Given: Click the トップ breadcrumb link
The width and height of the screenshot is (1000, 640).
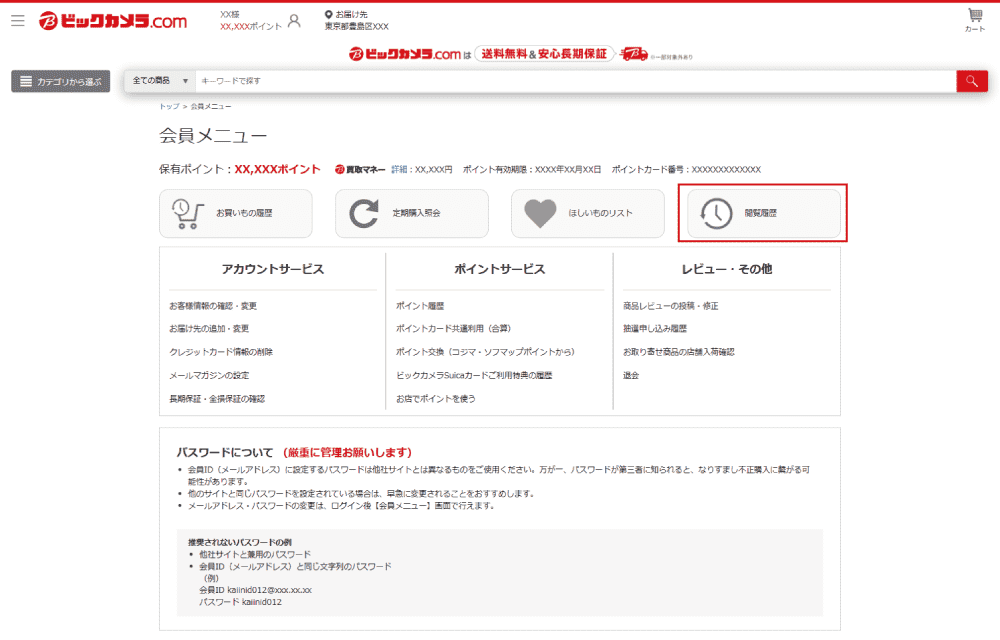Looking at the screenshot, I should (169, 106).
